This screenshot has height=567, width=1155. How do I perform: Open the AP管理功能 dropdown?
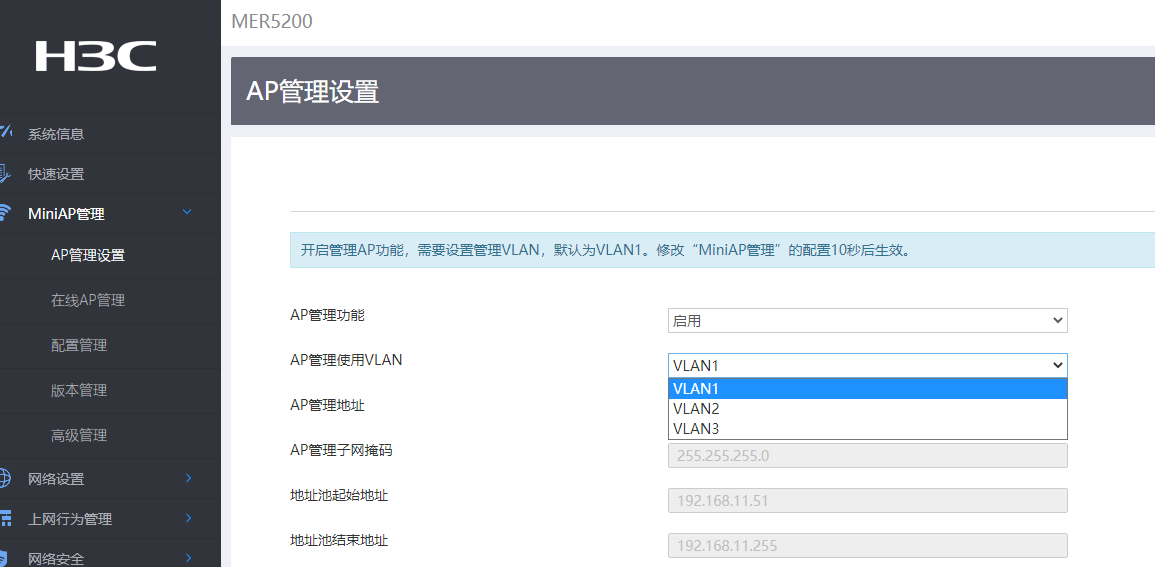pyautogui.click(x=867, y=320)
